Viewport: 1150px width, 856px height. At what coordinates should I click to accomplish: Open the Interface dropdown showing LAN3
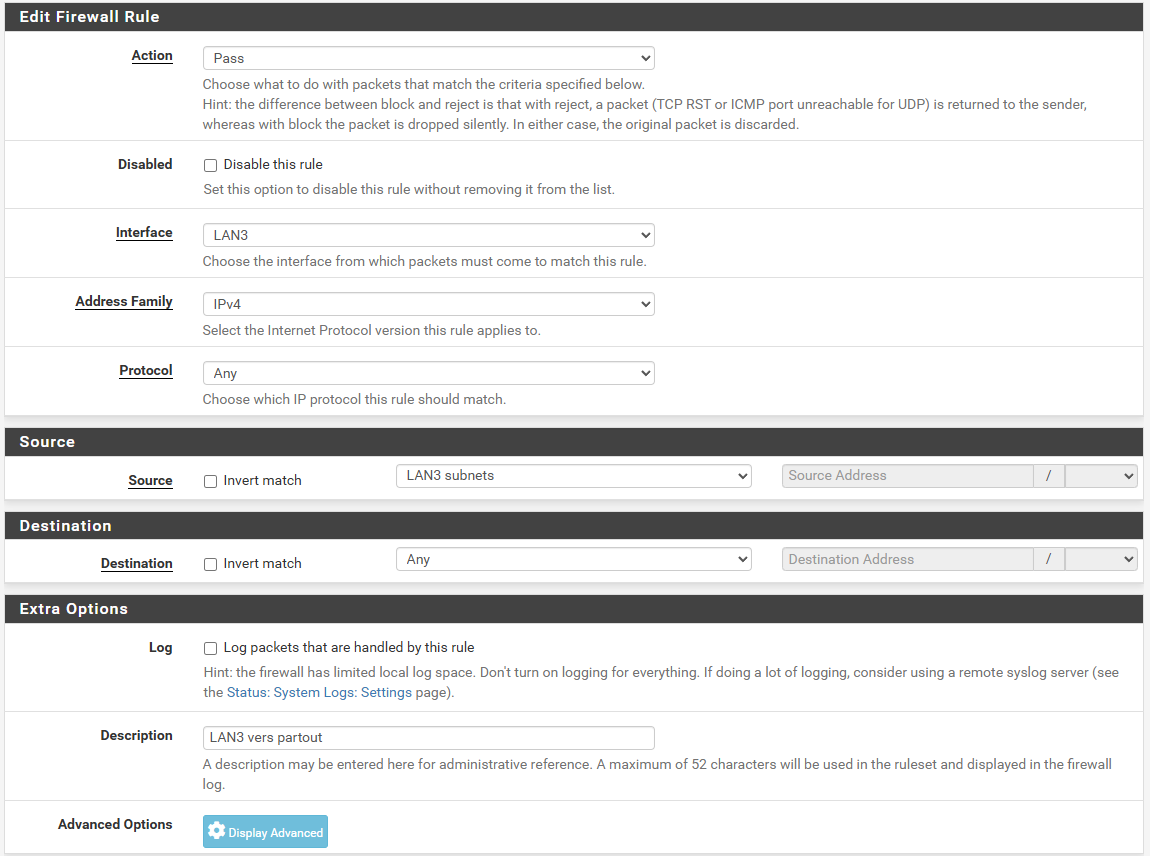428,235
